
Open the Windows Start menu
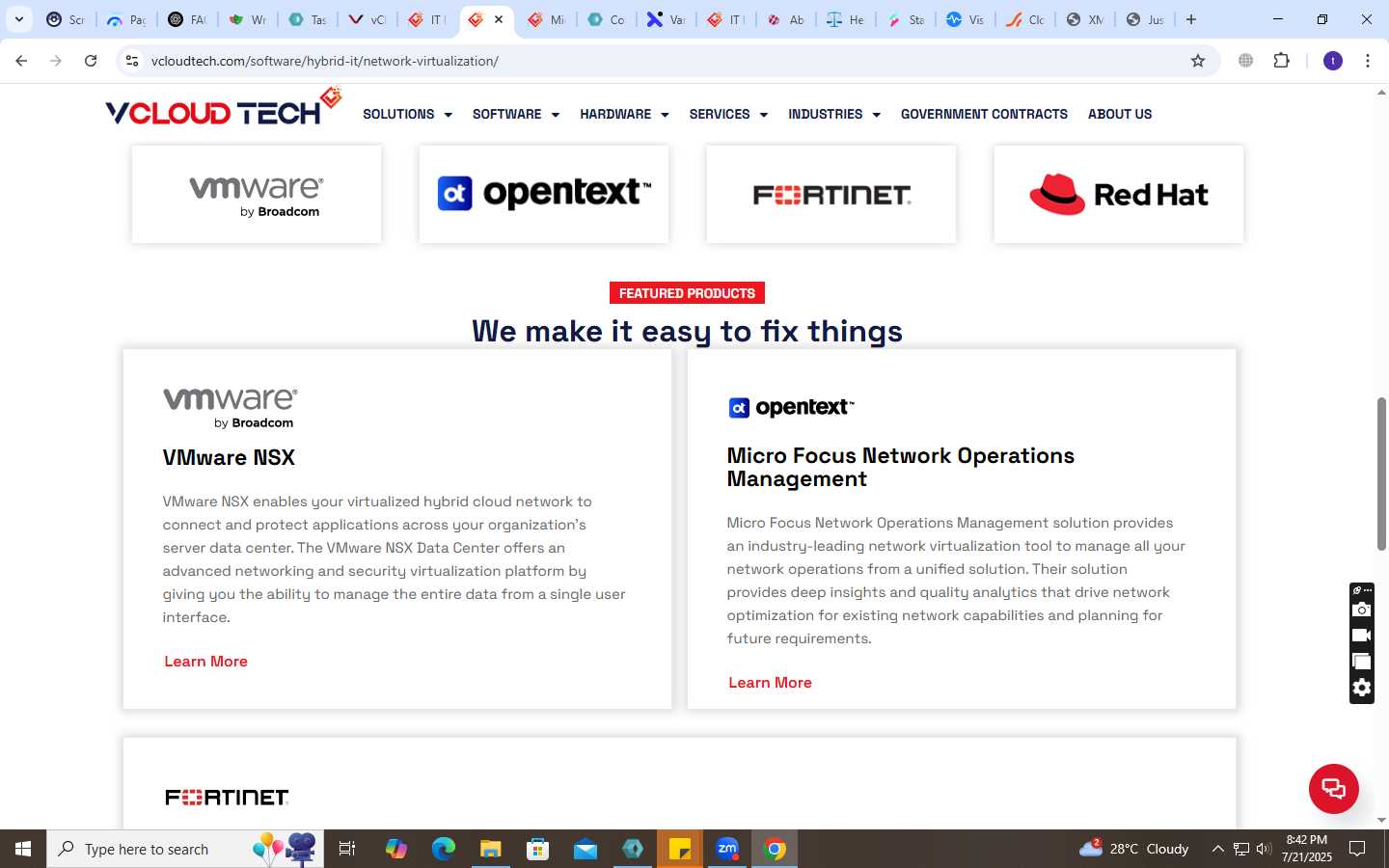23,849
